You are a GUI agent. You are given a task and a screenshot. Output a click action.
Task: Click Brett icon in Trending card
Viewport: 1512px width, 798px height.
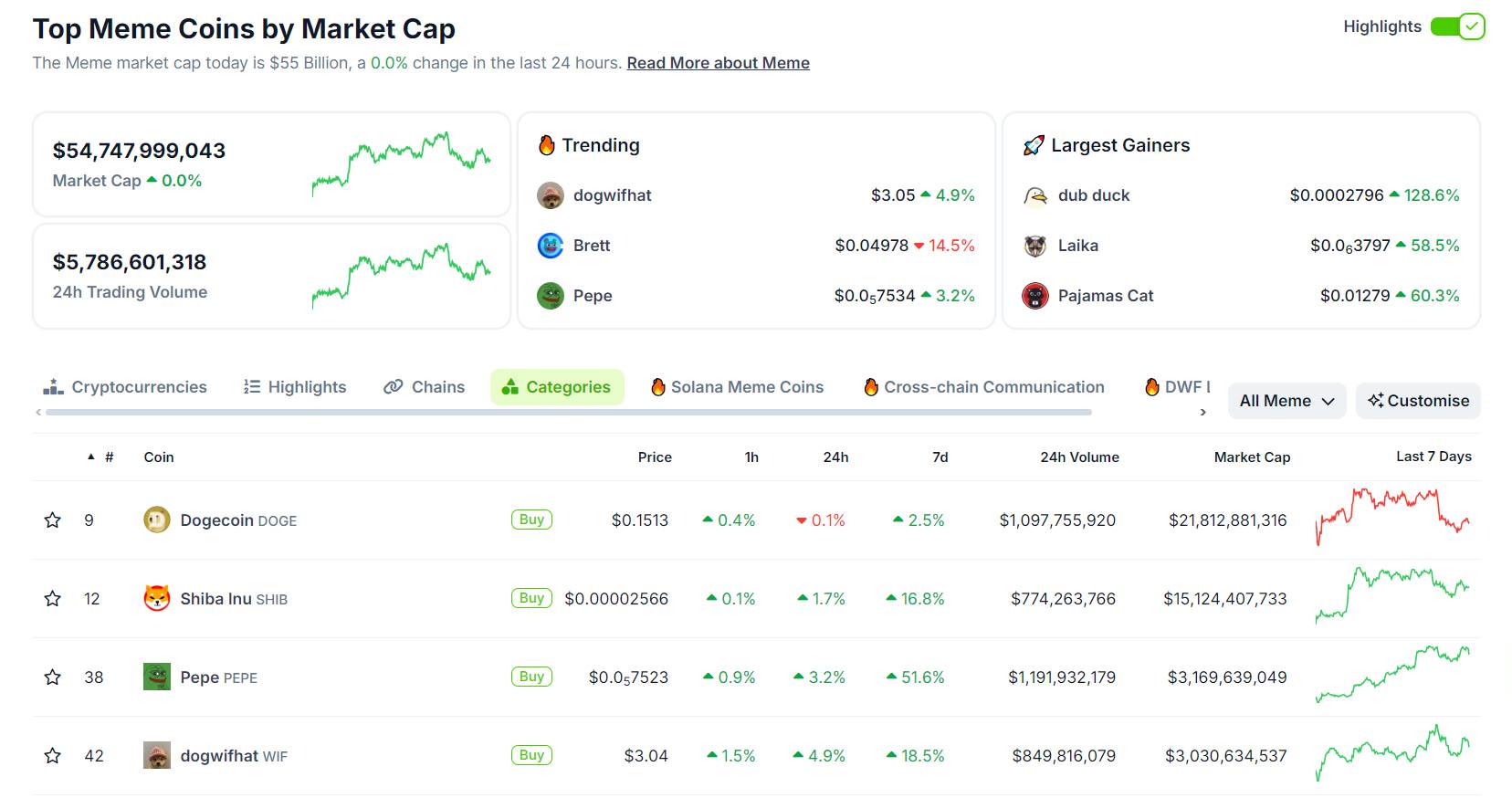click(551, 246)
